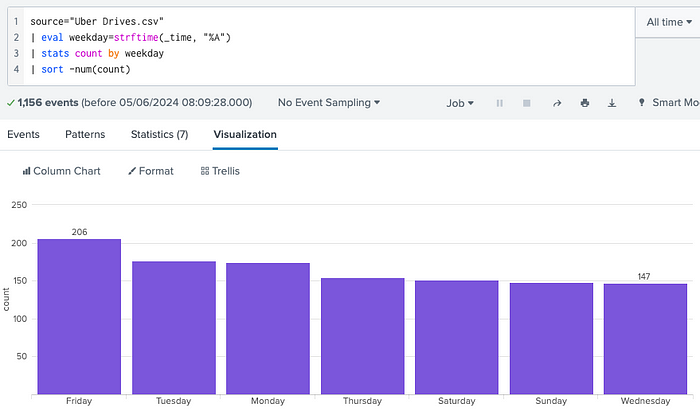
Task: Click the 206 data label
Action: 79,232
